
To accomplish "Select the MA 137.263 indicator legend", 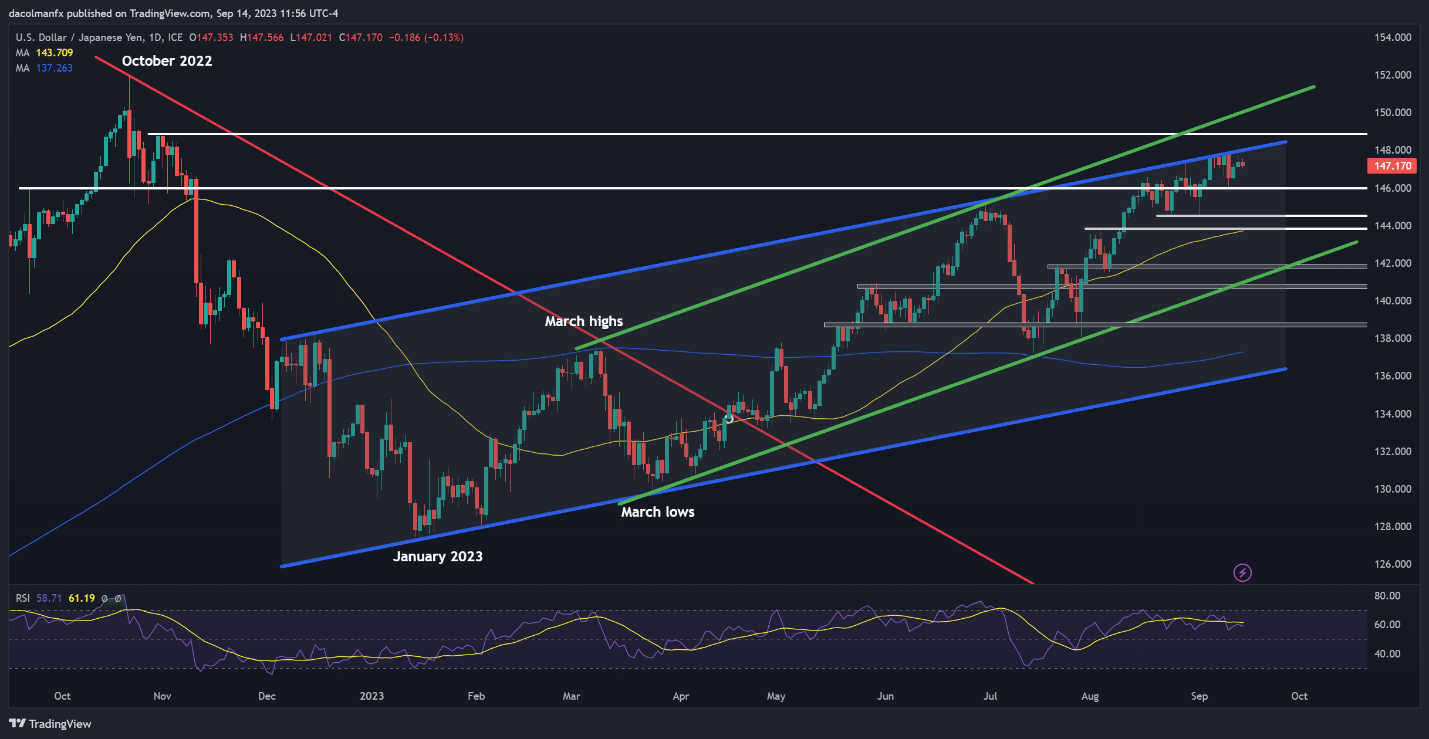I will click(x=46, y=67).
